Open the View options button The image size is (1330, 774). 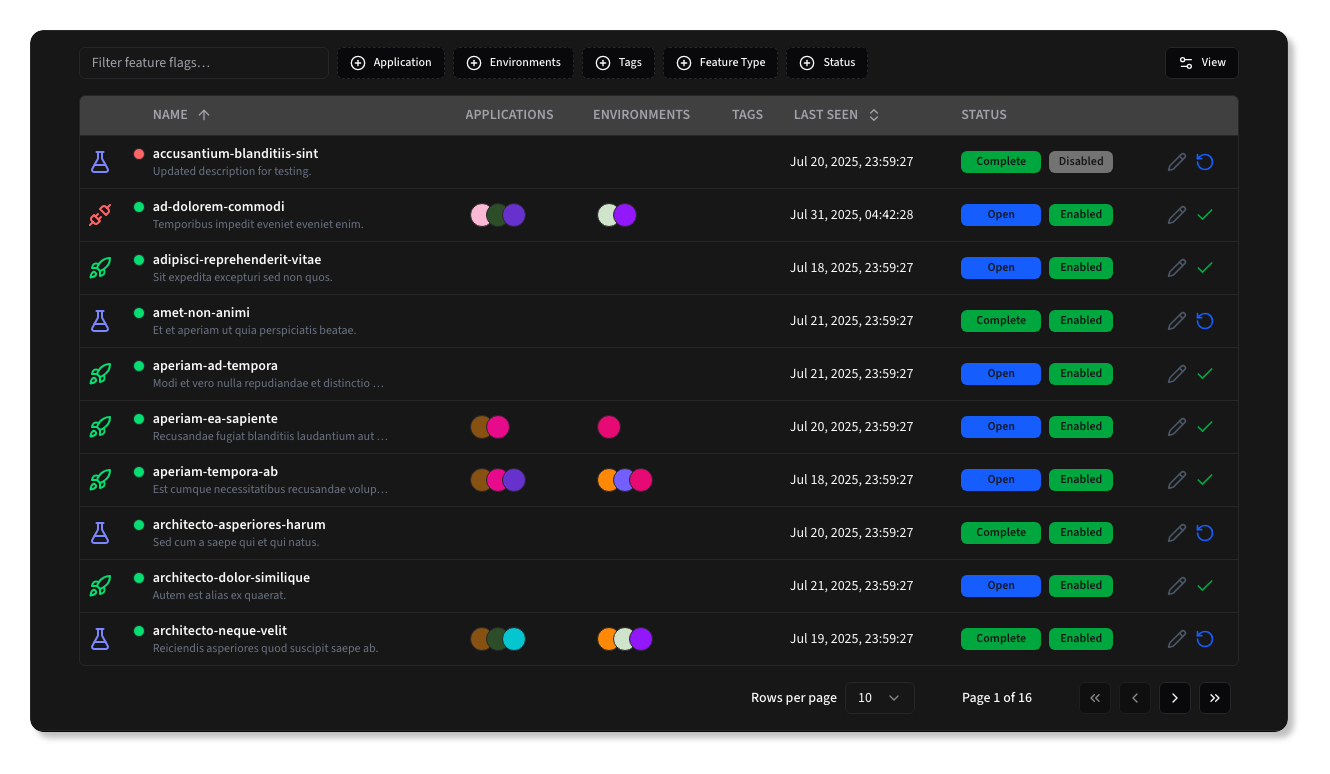point(1201,63)
